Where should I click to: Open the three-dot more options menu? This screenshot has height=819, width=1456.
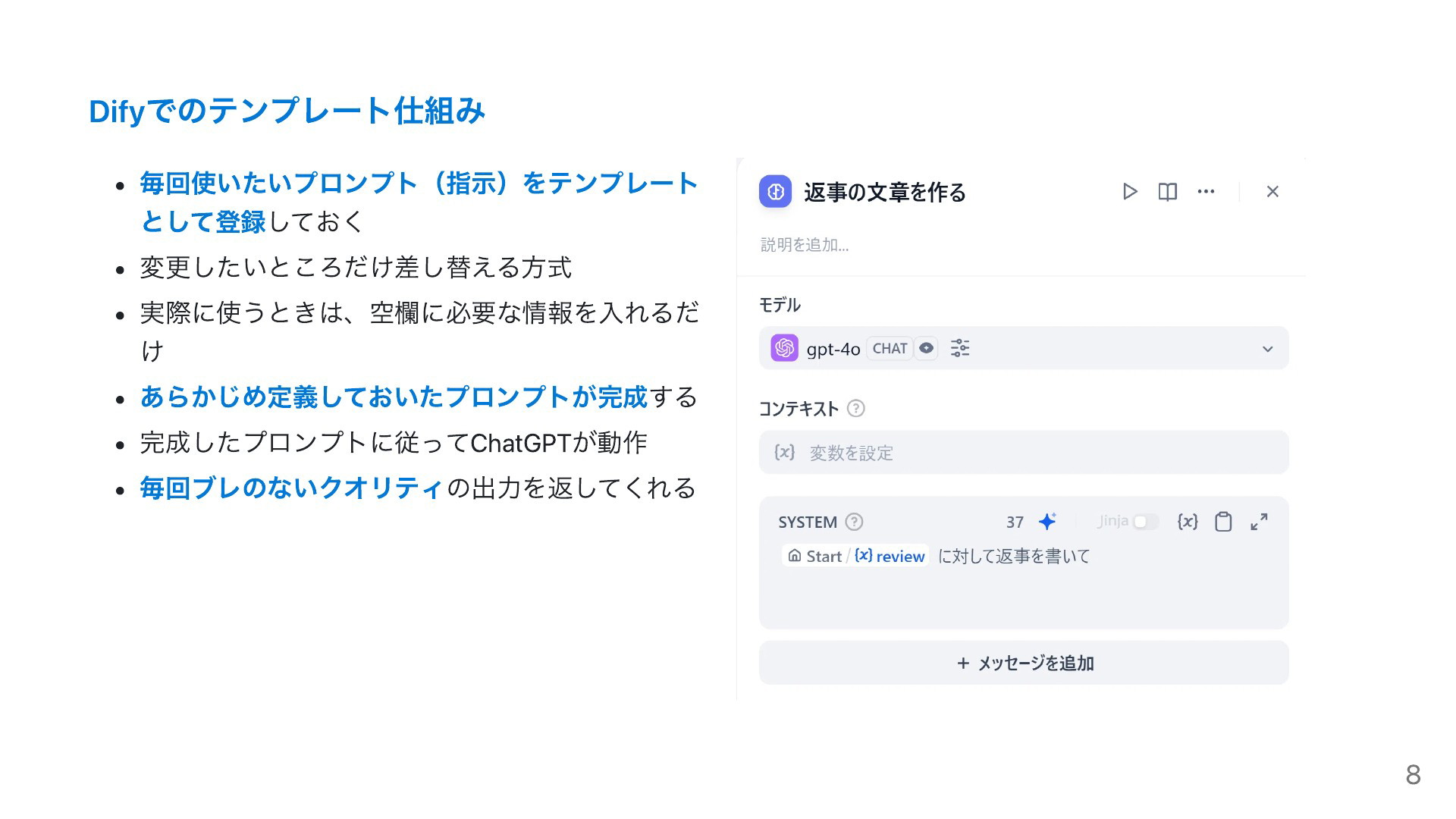[x=1206, y=192]
